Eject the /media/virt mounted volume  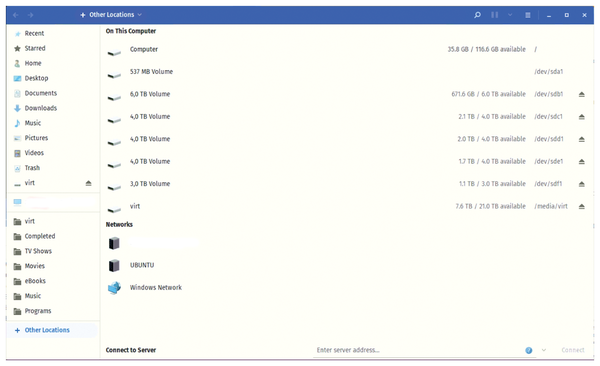pos(581,206)
